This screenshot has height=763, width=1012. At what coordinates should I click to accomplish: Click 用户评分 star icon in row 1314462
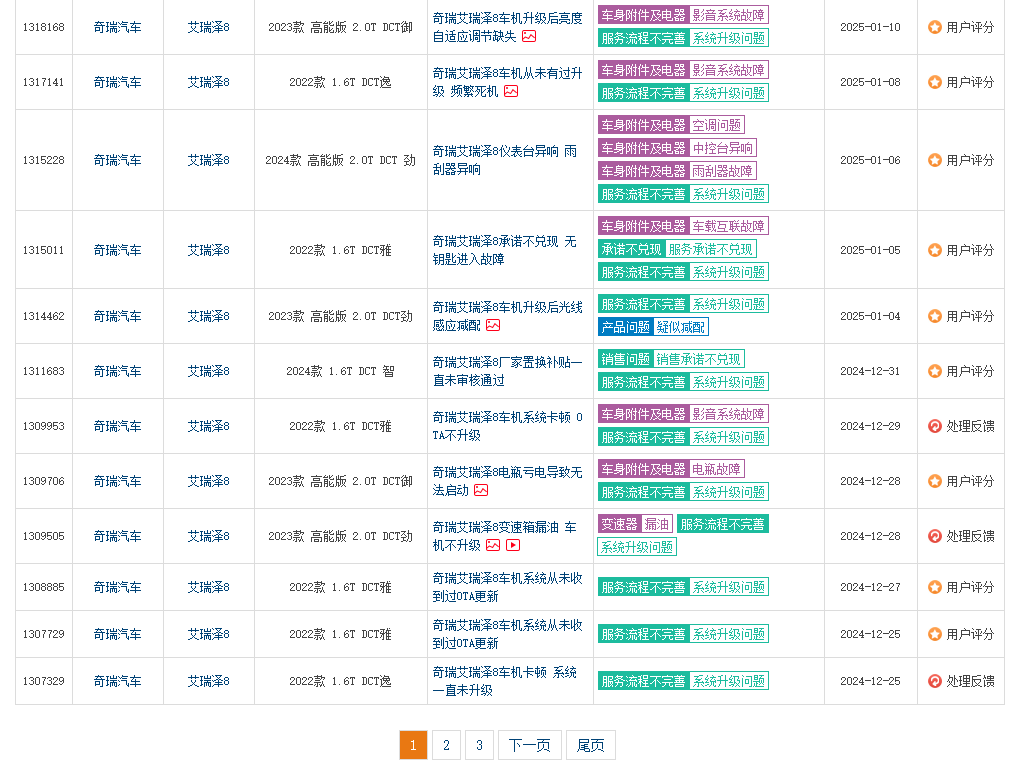(935, 316)
